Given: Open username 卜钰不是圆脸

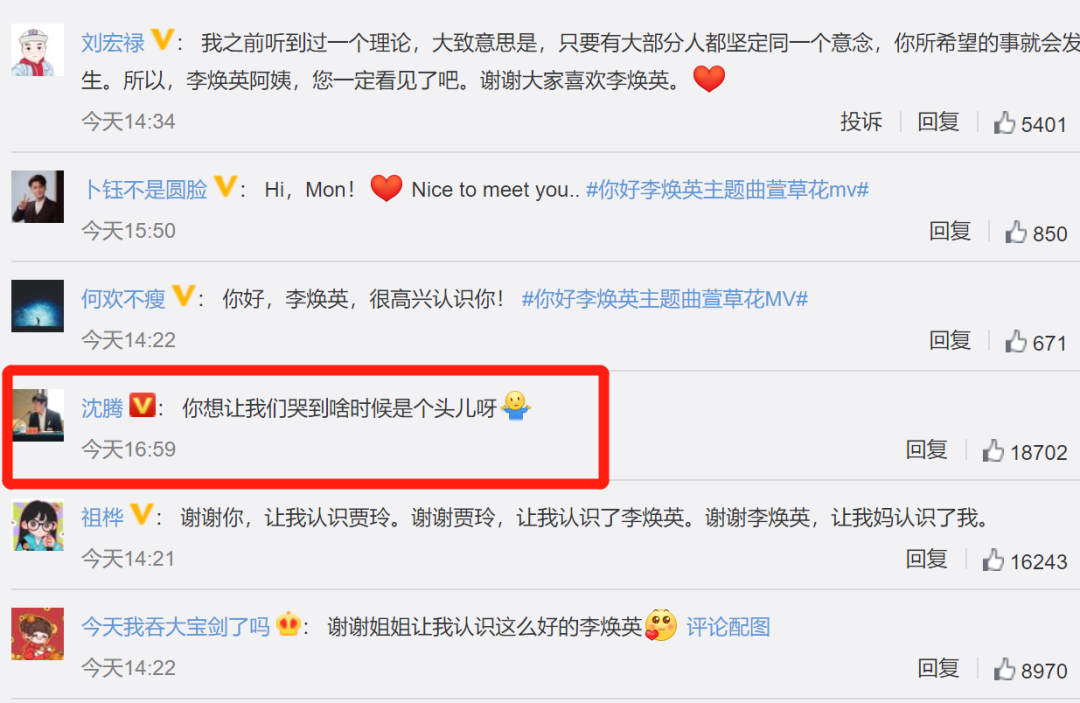Looking at the screenshot, I should tap(145, 189).
